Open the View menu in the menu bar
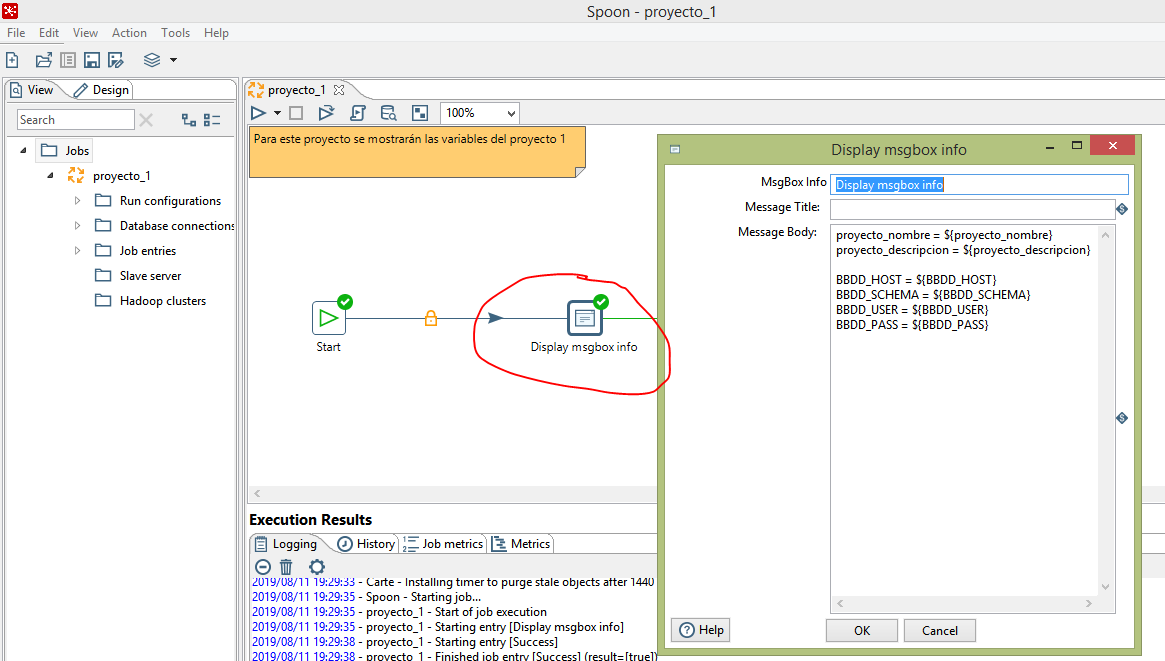The width and height of the screenshot is (1165, 661). click(85, 33)
